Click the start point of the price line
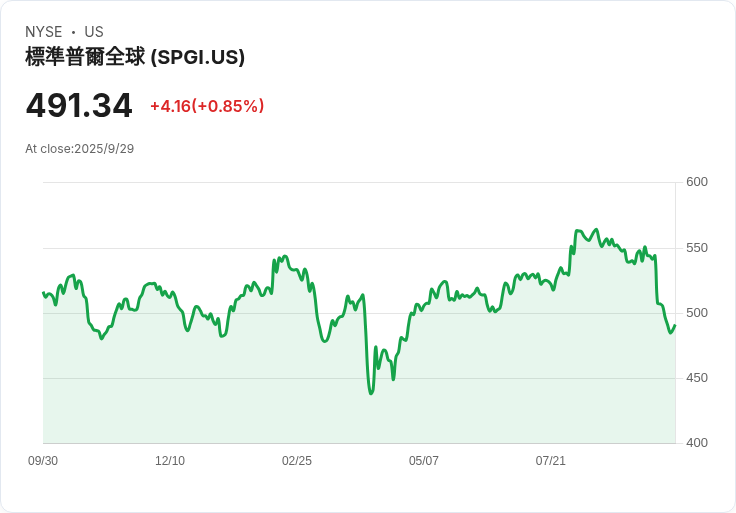This screenshot has width=736, height=513. pyautogui.click(x=43, y=293)
